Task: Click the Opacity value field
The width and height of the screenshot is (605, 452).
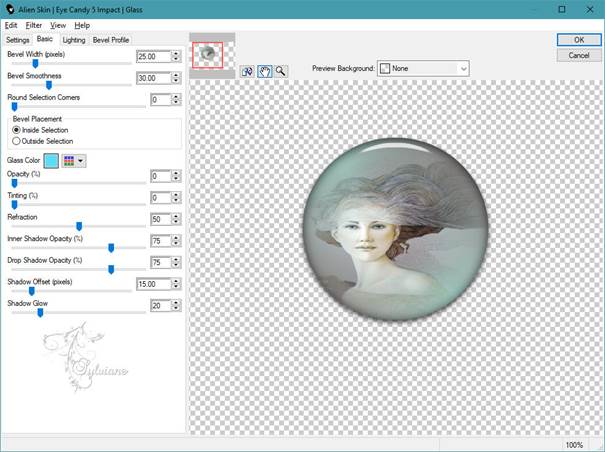Action: pos(161,176)
